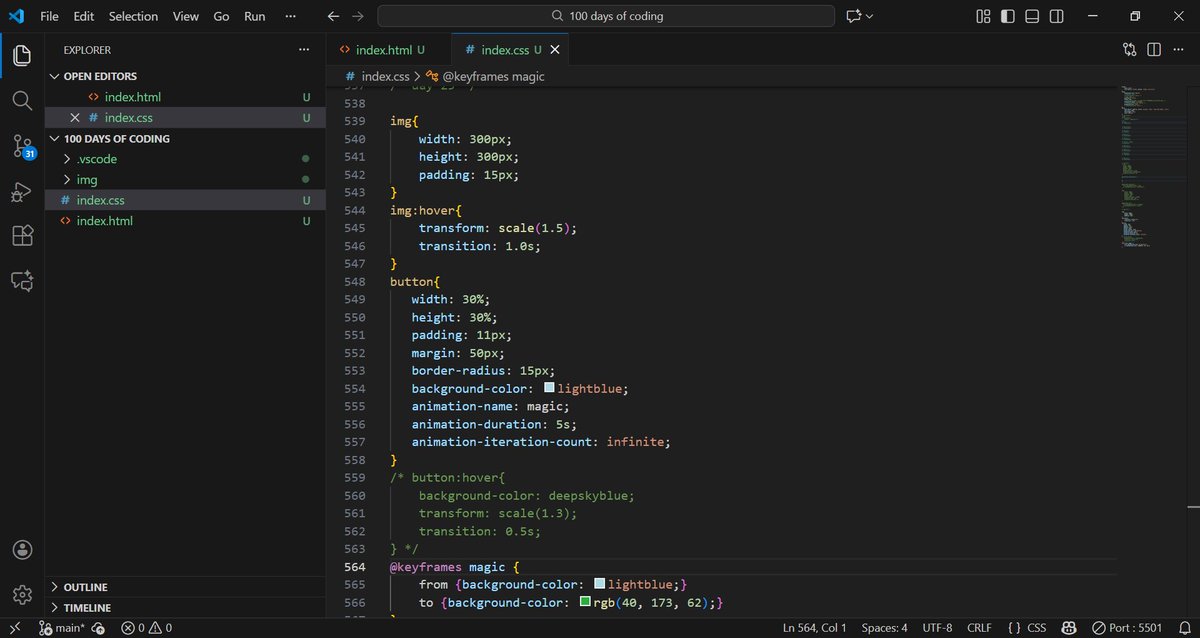1200x638 pixels.
Task: Open Explorer Views and More Actions ellipsis
Action: pos(304,49)
